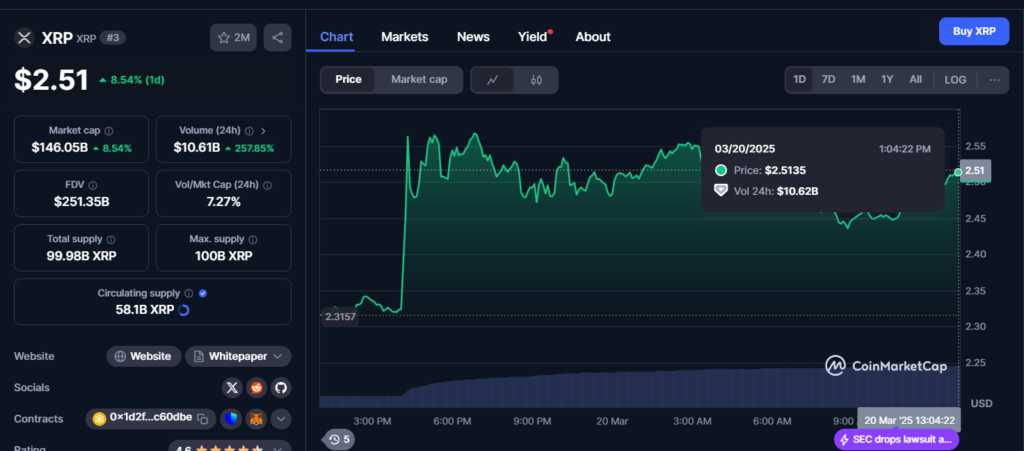Open the About tab
The width and height of the screenshot is (1024, 451).
(x=593, y=37)
